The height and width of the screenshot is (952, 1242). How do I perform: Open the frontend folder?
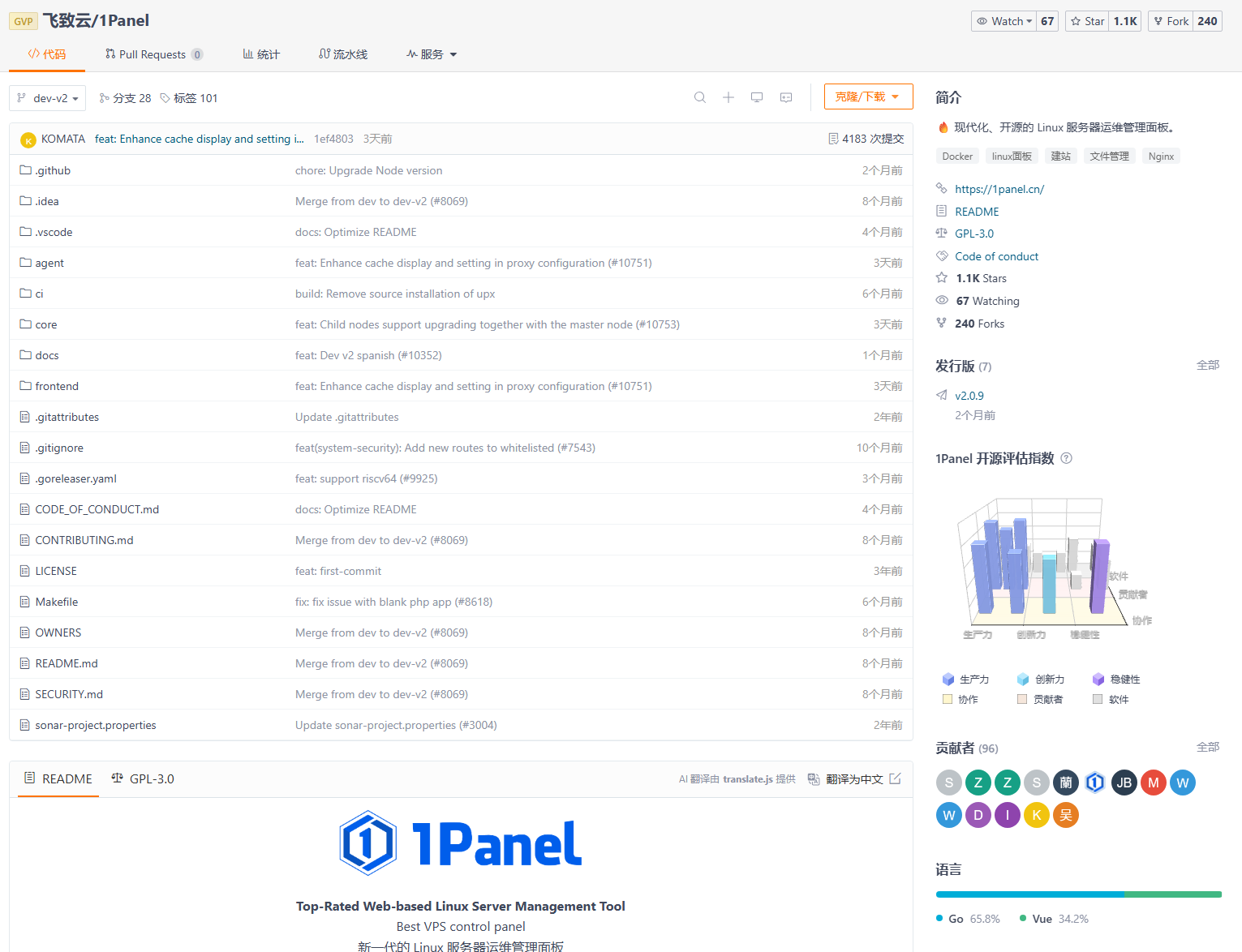[x=57, y=386]
